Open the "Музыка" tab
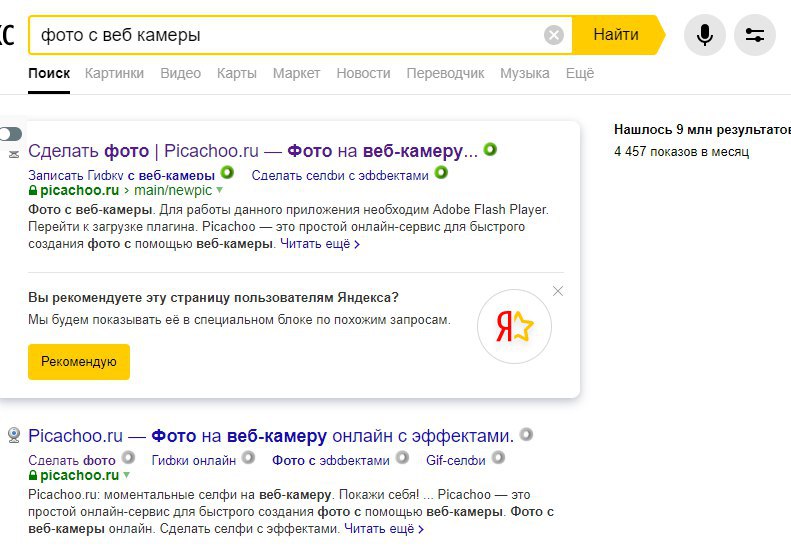This screenshot has height=559, width=791. coord(525,73)
